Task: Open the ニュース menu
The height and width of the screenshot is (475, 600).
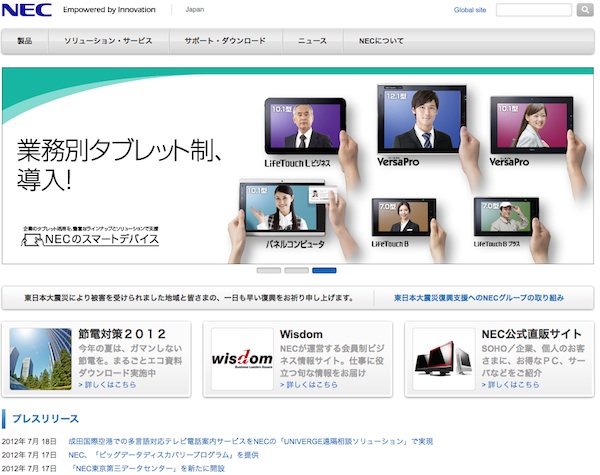Action: point(312,41)
